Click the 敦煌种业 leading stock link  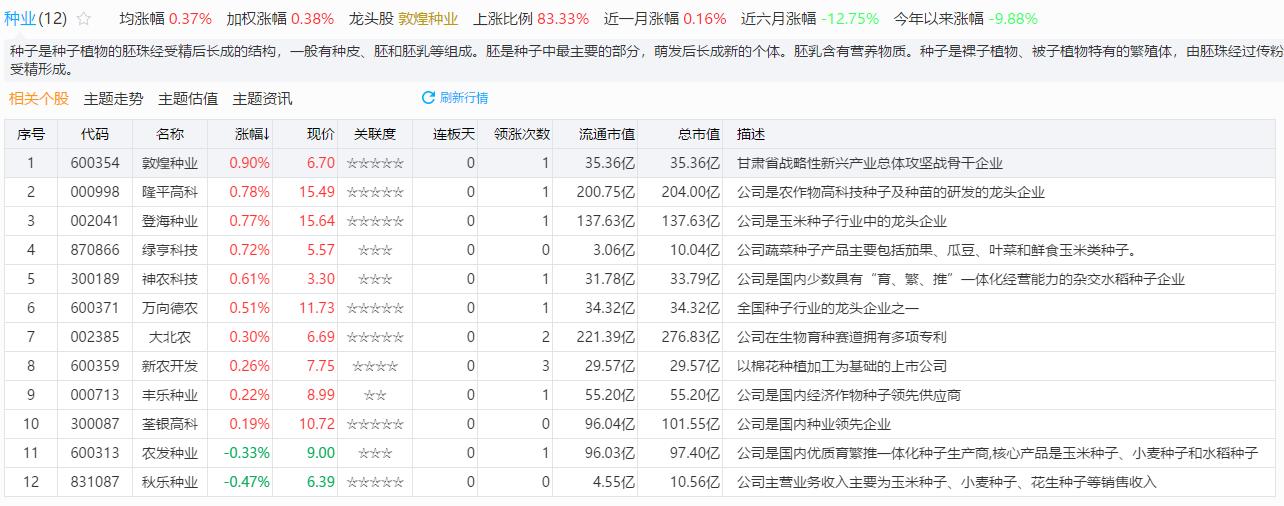[x=428, y=19]
